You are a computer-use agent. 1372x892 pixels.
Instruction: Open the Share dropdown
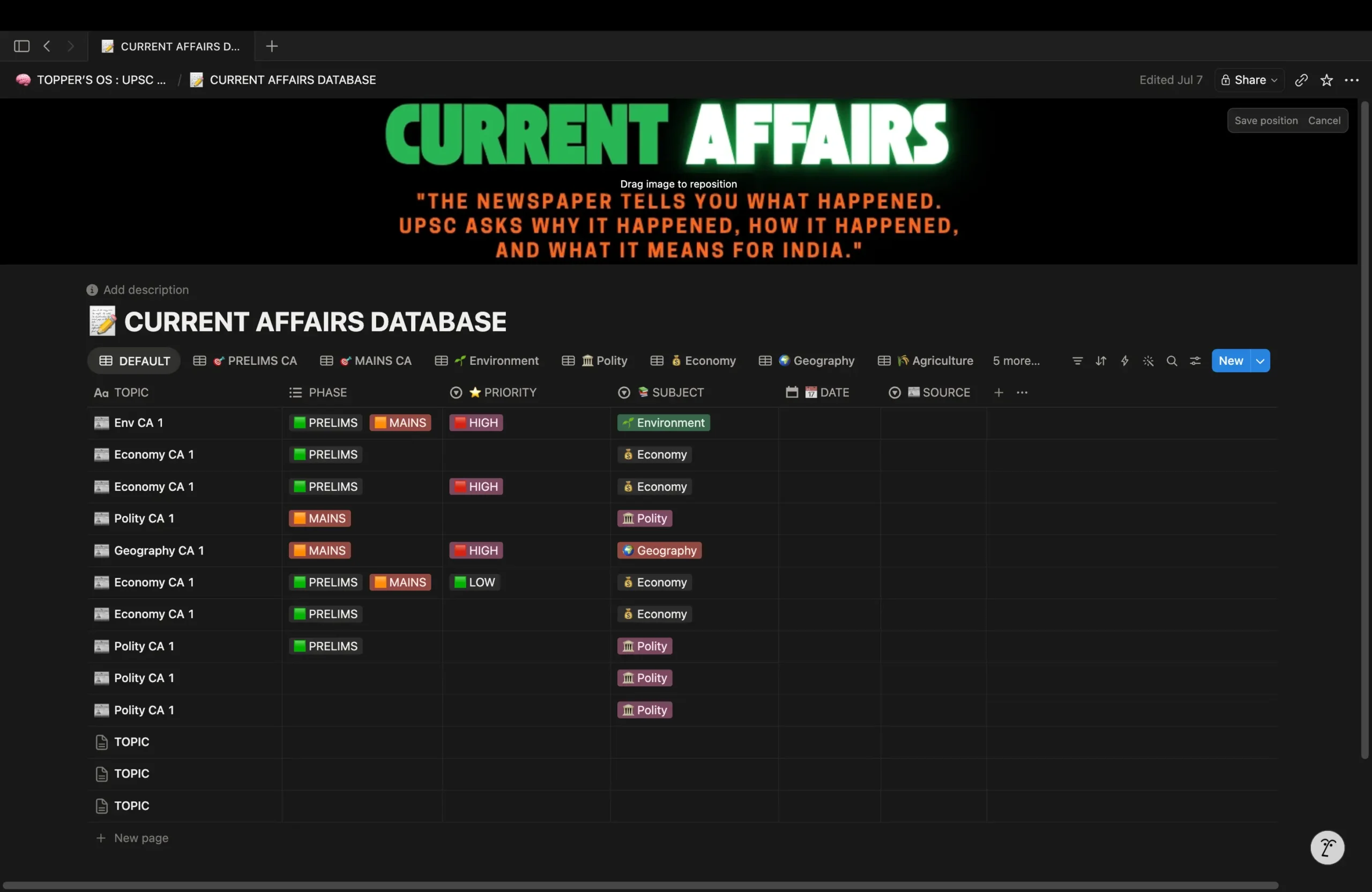tap(1249, 80)
